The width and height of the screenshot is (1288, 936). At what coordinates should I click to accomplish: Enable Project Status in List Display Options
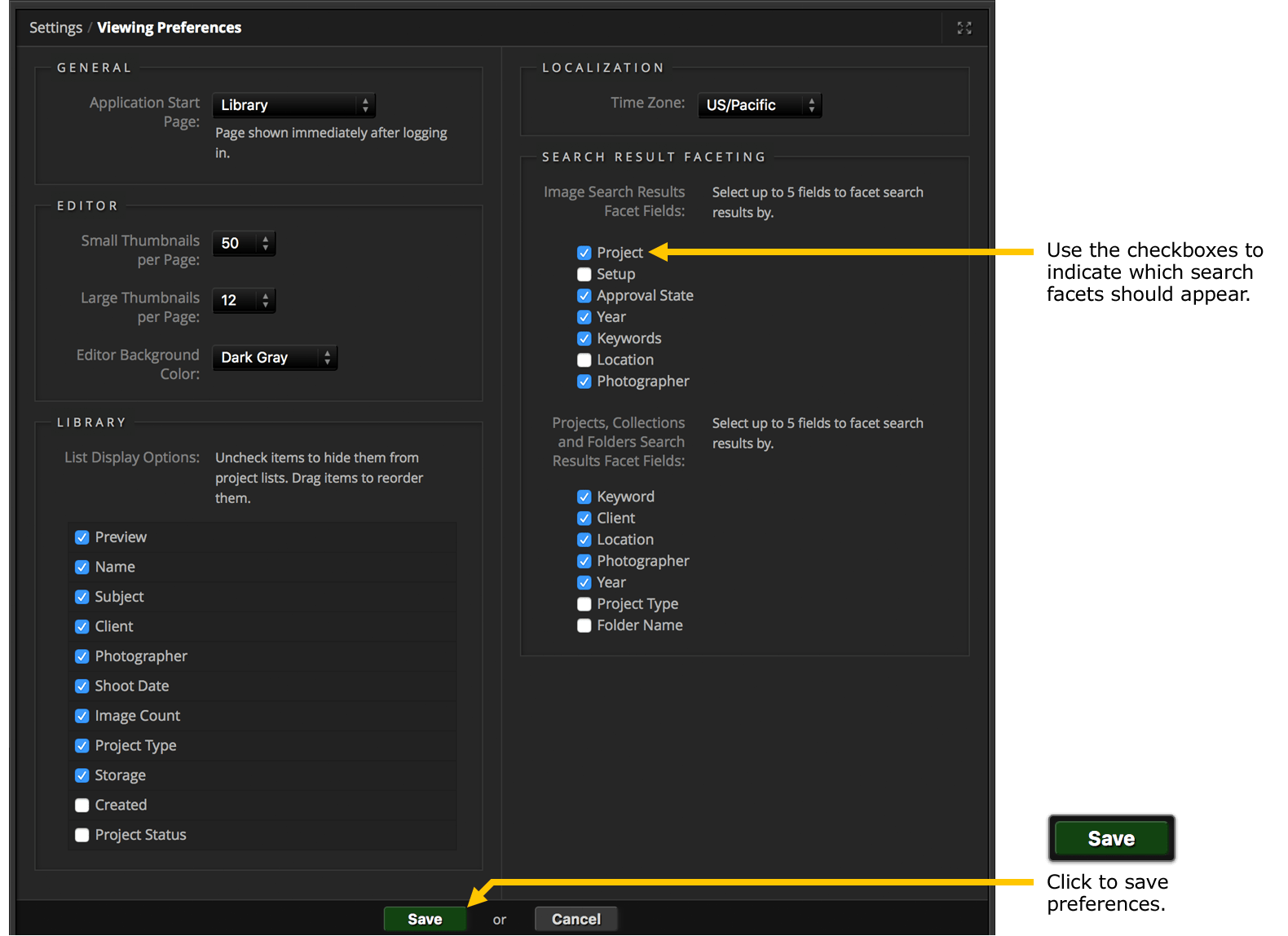[82, 835]
